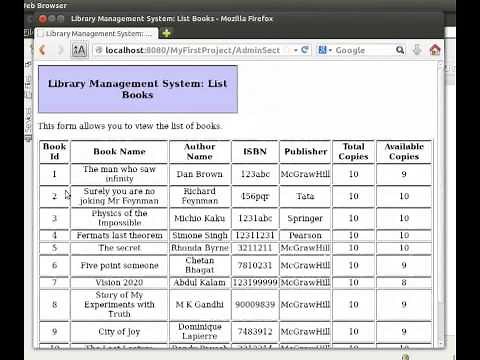Click author 'Michio Kaku'

point(200,218)
